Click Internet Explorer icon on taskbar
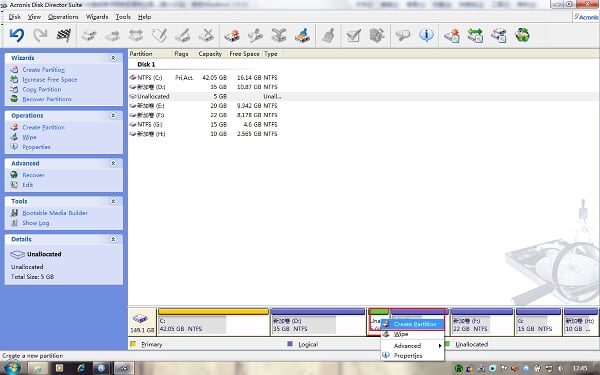Image resolution: width=600 pixels, height=375 pixels. click(81, 368)
